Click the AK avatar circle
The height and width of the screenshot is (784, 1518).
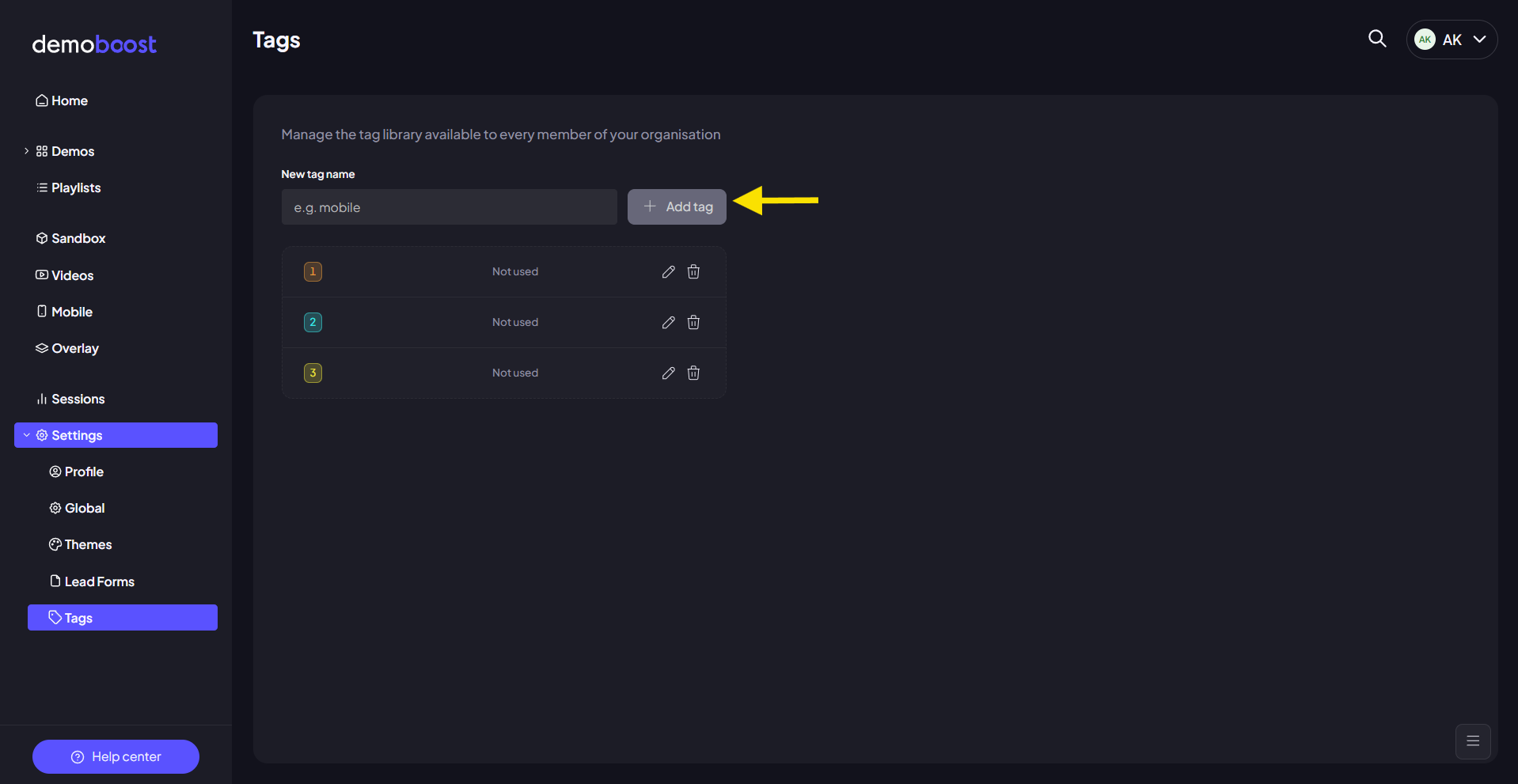[1425, 40]
